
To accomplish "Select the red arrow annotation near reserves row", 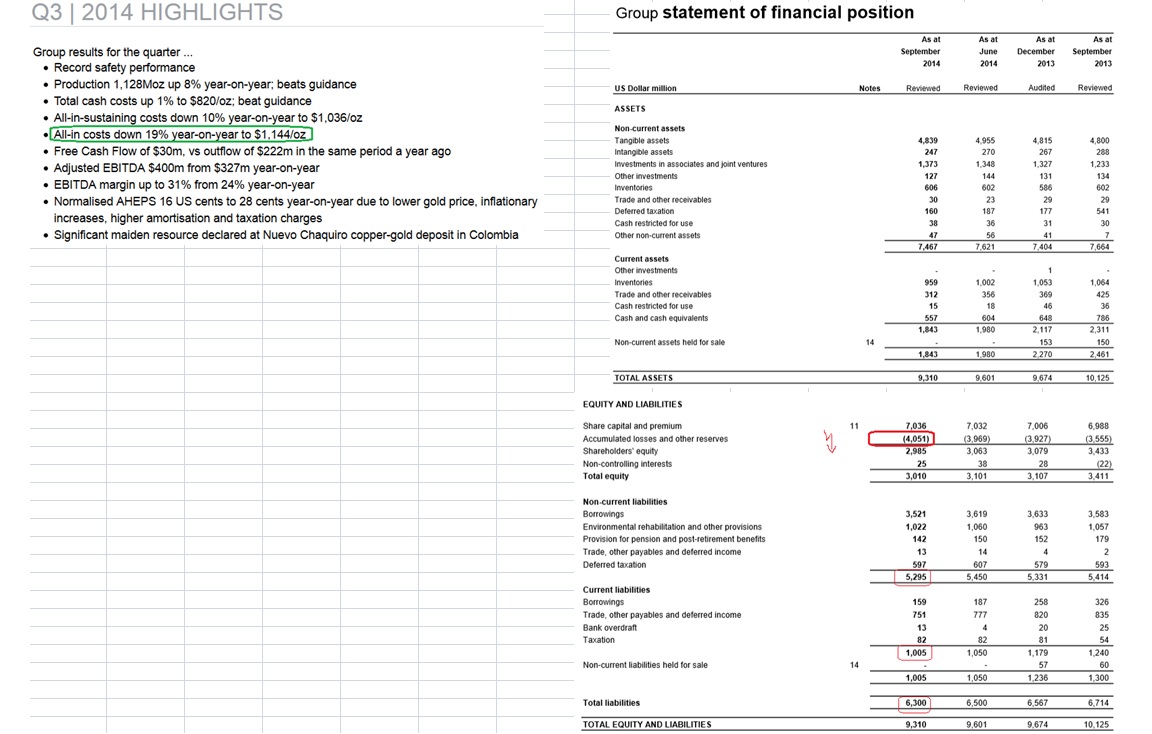I will click(831, 441).
